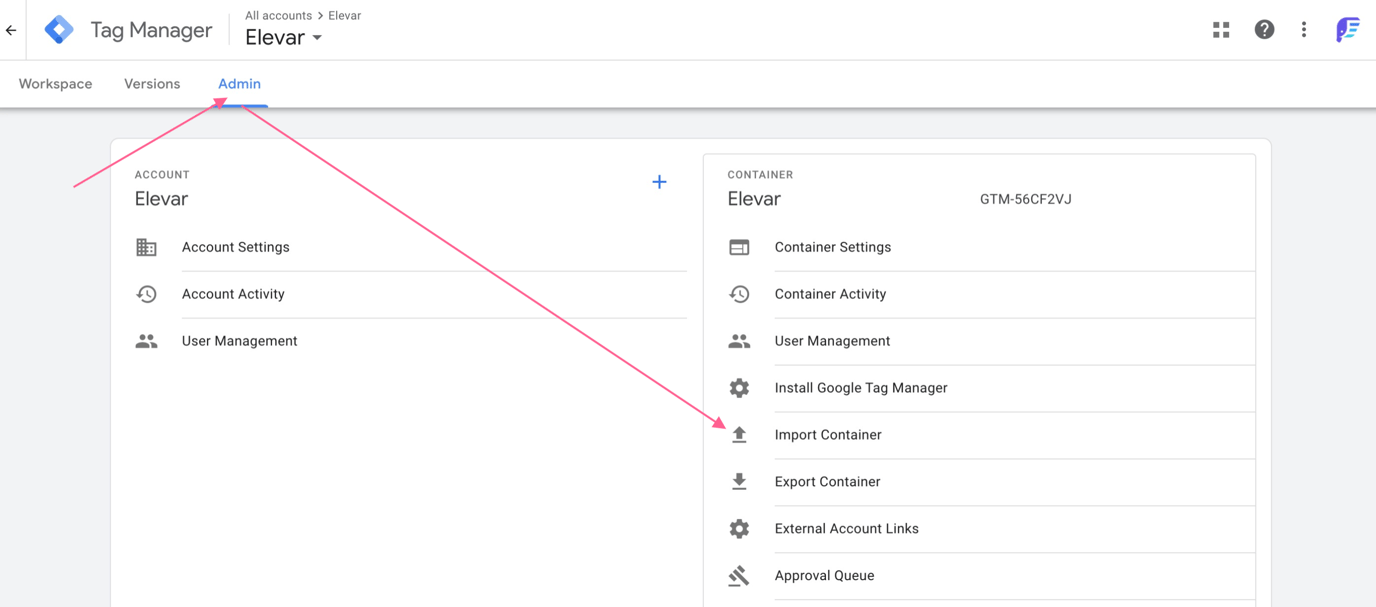The height and width of the screenshot is (607, 1376).
Task: Click the Approval Queue gavel icon
Action: [739, 576]
